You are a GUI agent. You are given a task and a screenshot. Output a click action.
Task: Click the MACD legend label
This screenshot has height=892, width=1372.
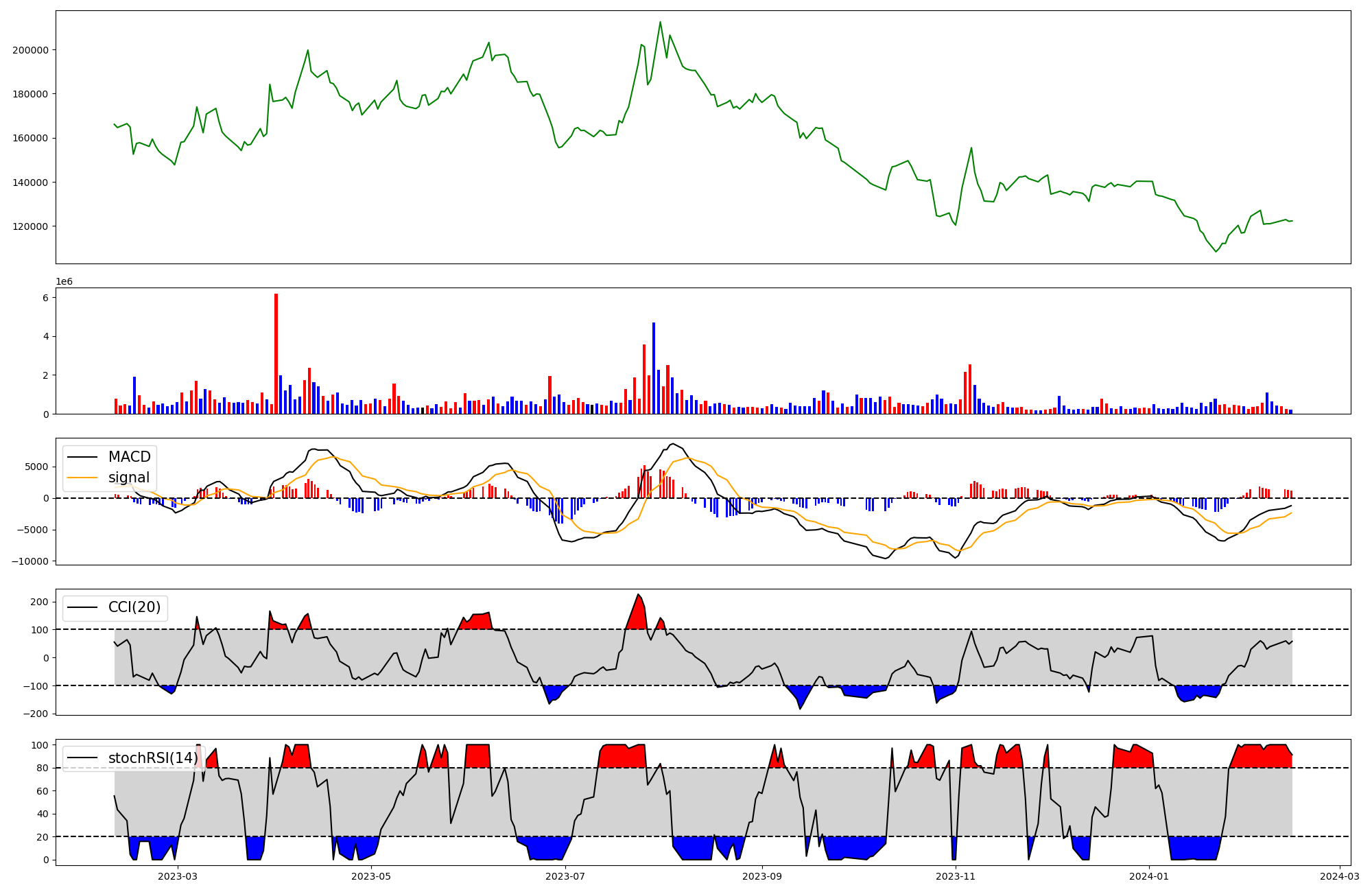point(129,457)
